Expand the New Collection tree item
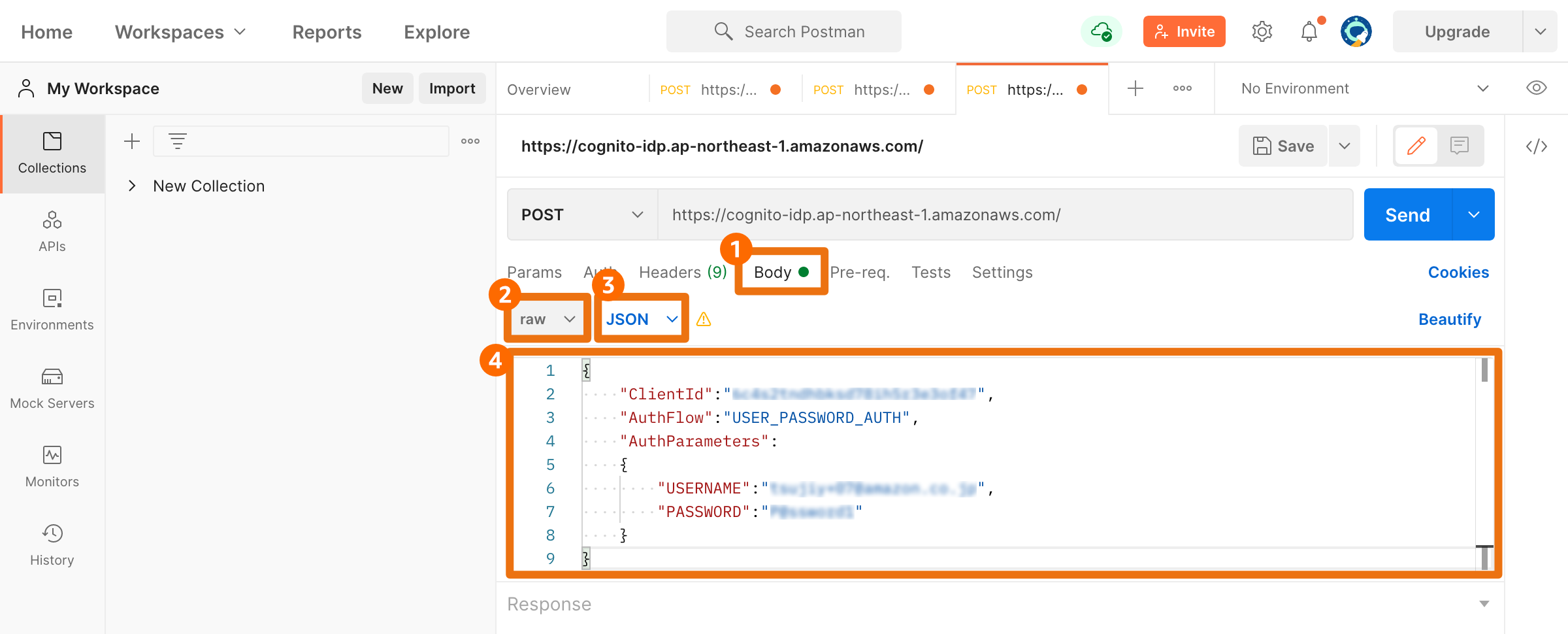 point(132,186)
